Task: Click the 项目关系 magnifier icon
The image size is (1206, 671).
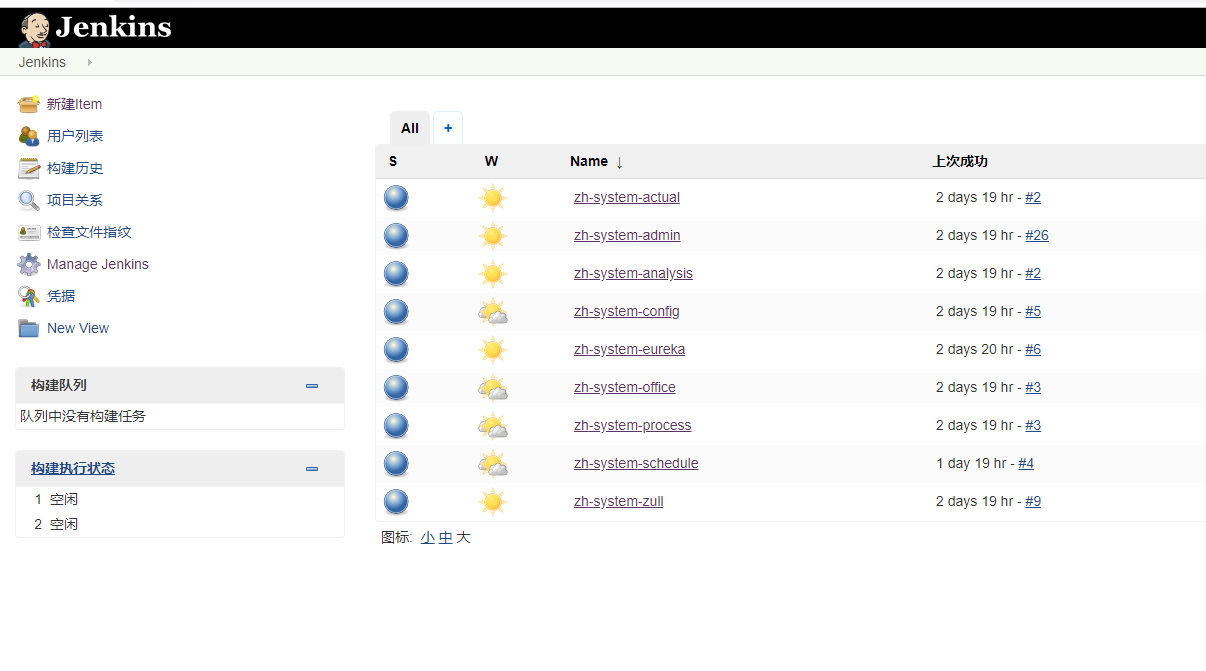Action: click(x=29, y=200)
